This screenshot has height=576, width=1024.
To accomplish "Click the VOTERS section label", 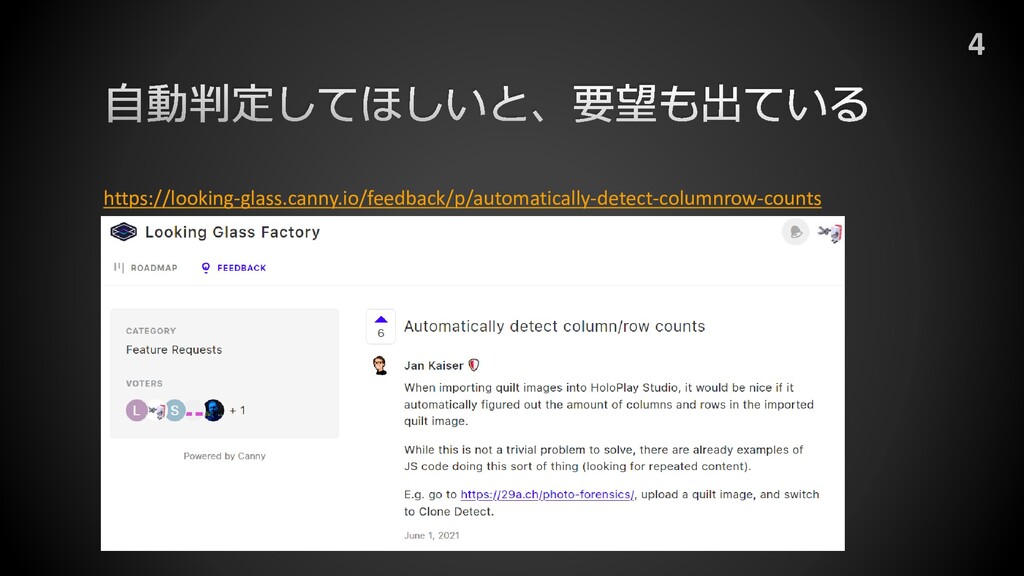I will pyautogui.click(x=144, y=383).
